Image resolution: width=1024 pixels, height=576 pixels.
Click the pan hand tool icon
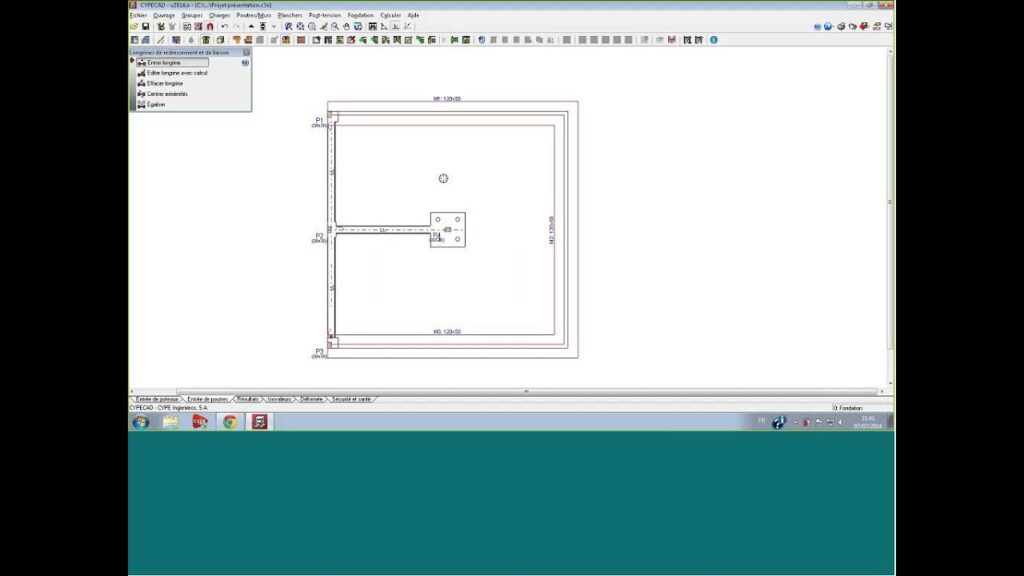(x=346, y=27)
